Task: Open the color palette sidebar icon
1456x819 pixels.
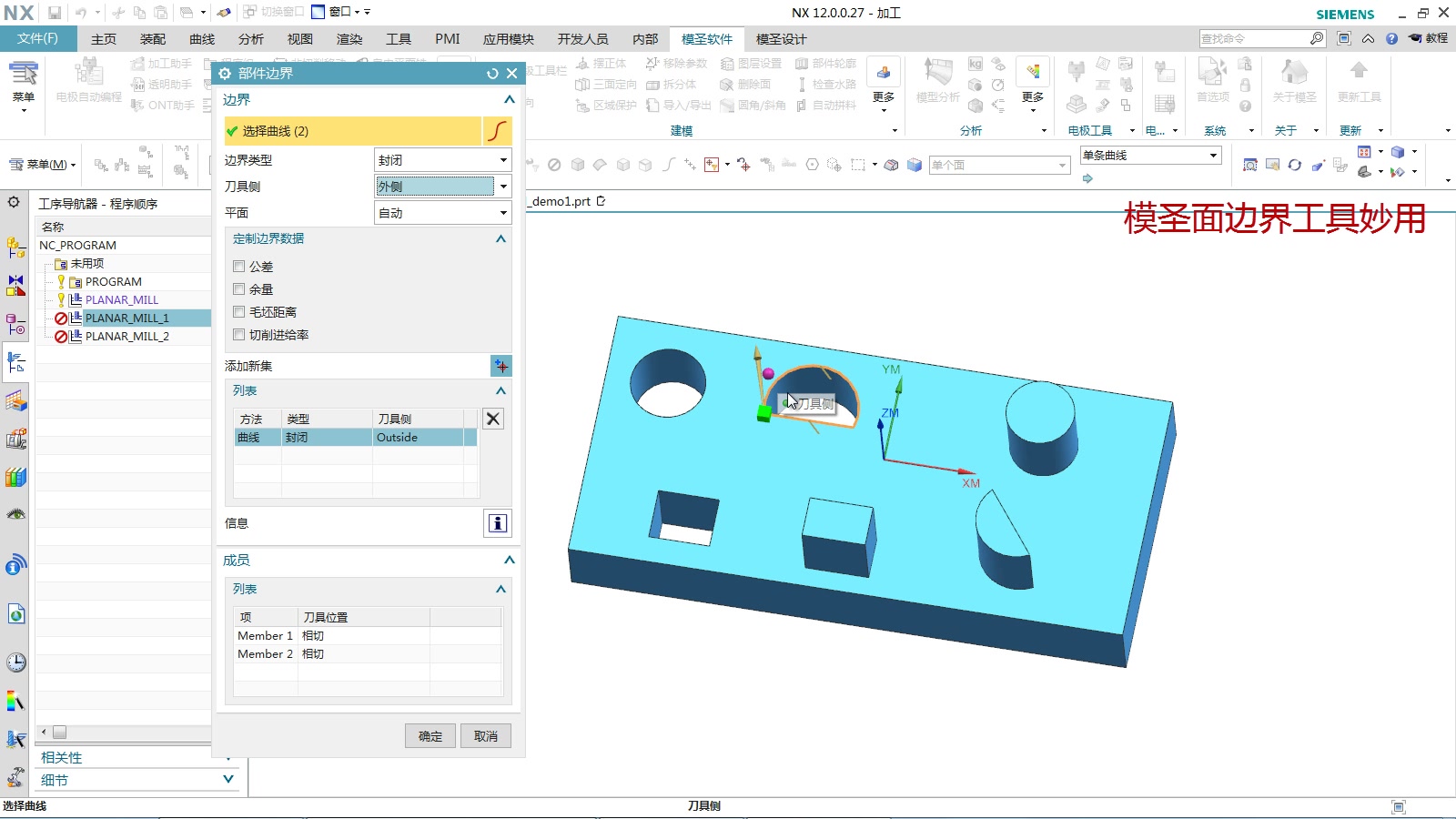Action: click(x=15, y=702)
